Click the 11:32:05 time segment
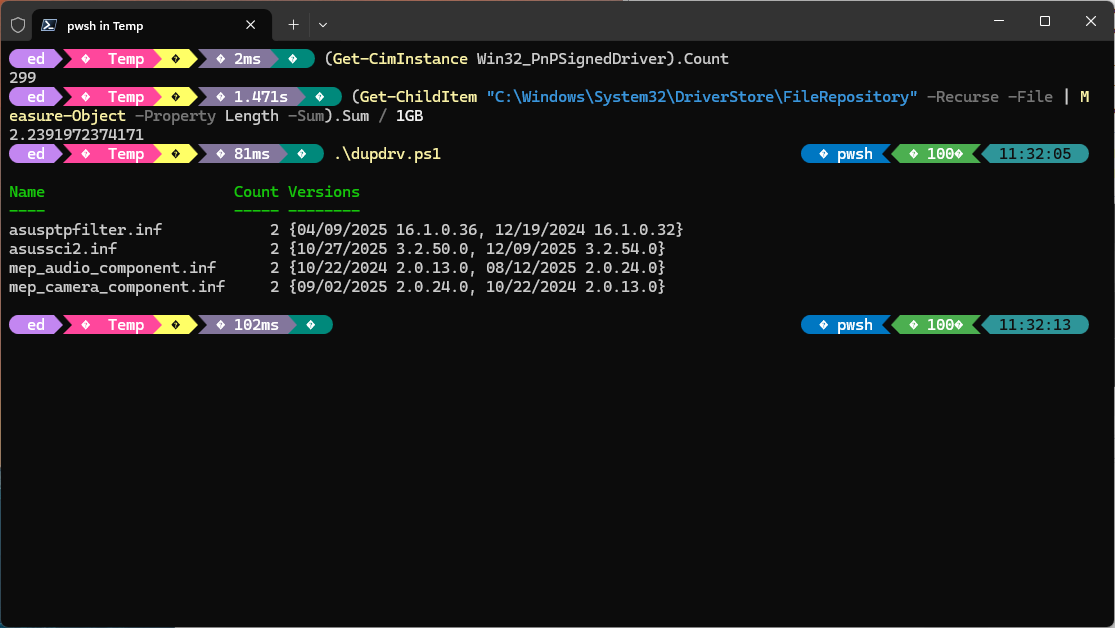Viewport: 1115px width, 628px height. 1034,154
